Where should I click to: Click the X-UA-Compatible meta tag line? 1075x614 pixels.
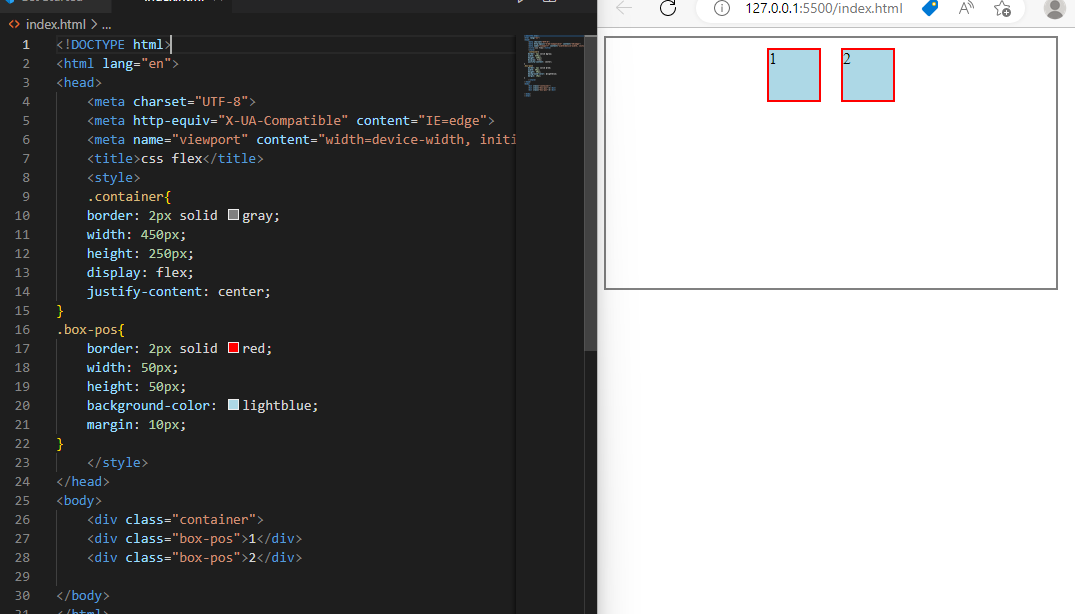point(291,121)
